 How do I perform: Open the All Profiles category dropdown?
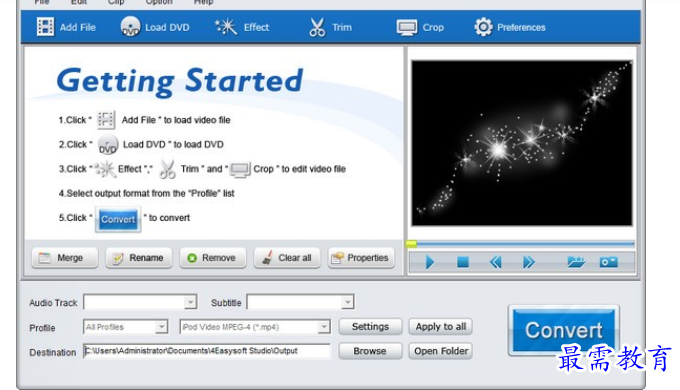click(x=161, y=327)
